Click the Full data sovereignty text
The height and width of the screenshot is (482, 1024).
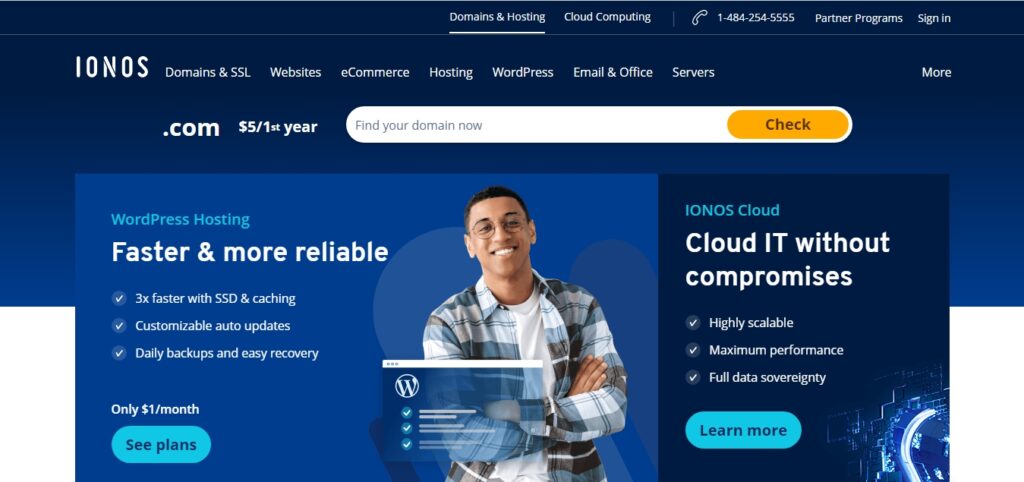tap(767, 378)
